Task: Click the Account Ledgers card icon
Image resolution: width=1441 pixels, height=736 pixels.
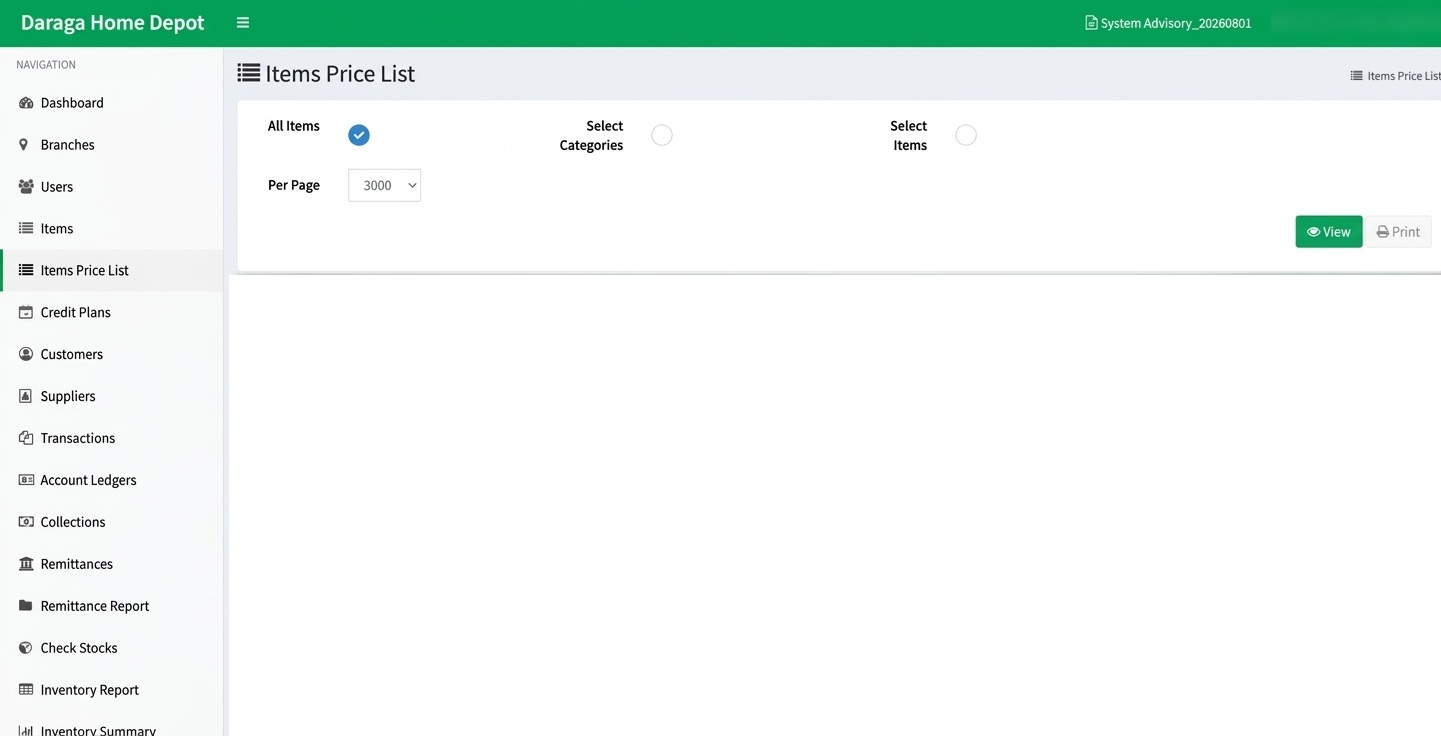Action: tap(26, 481)
